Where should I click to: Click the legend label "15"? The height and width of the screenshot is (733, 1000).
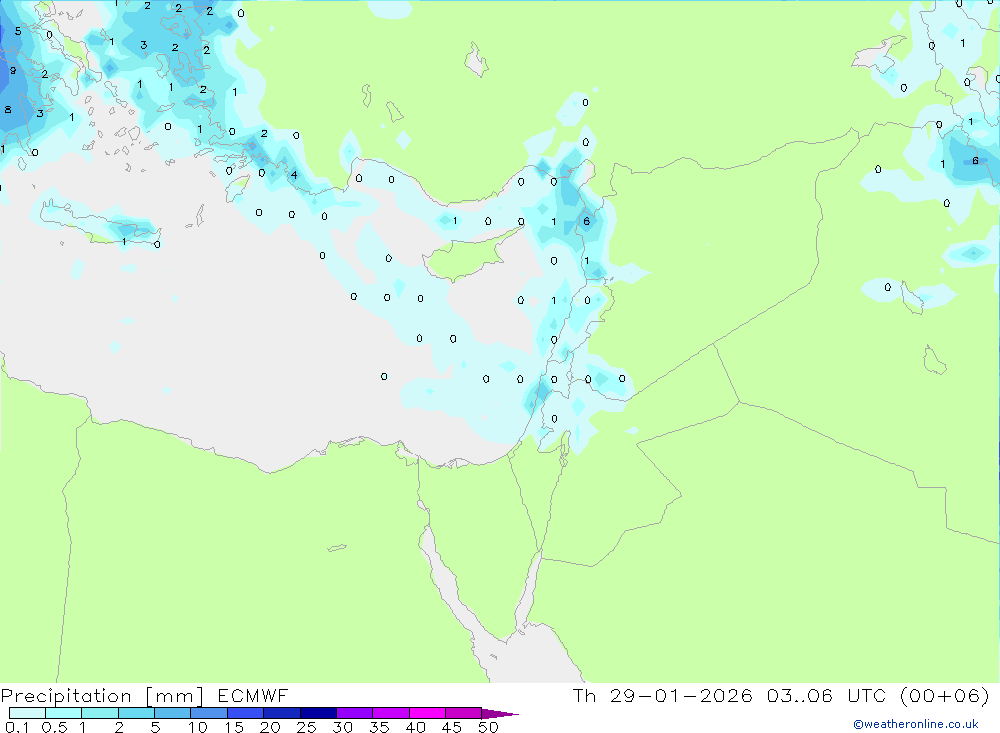coord(234,727)
